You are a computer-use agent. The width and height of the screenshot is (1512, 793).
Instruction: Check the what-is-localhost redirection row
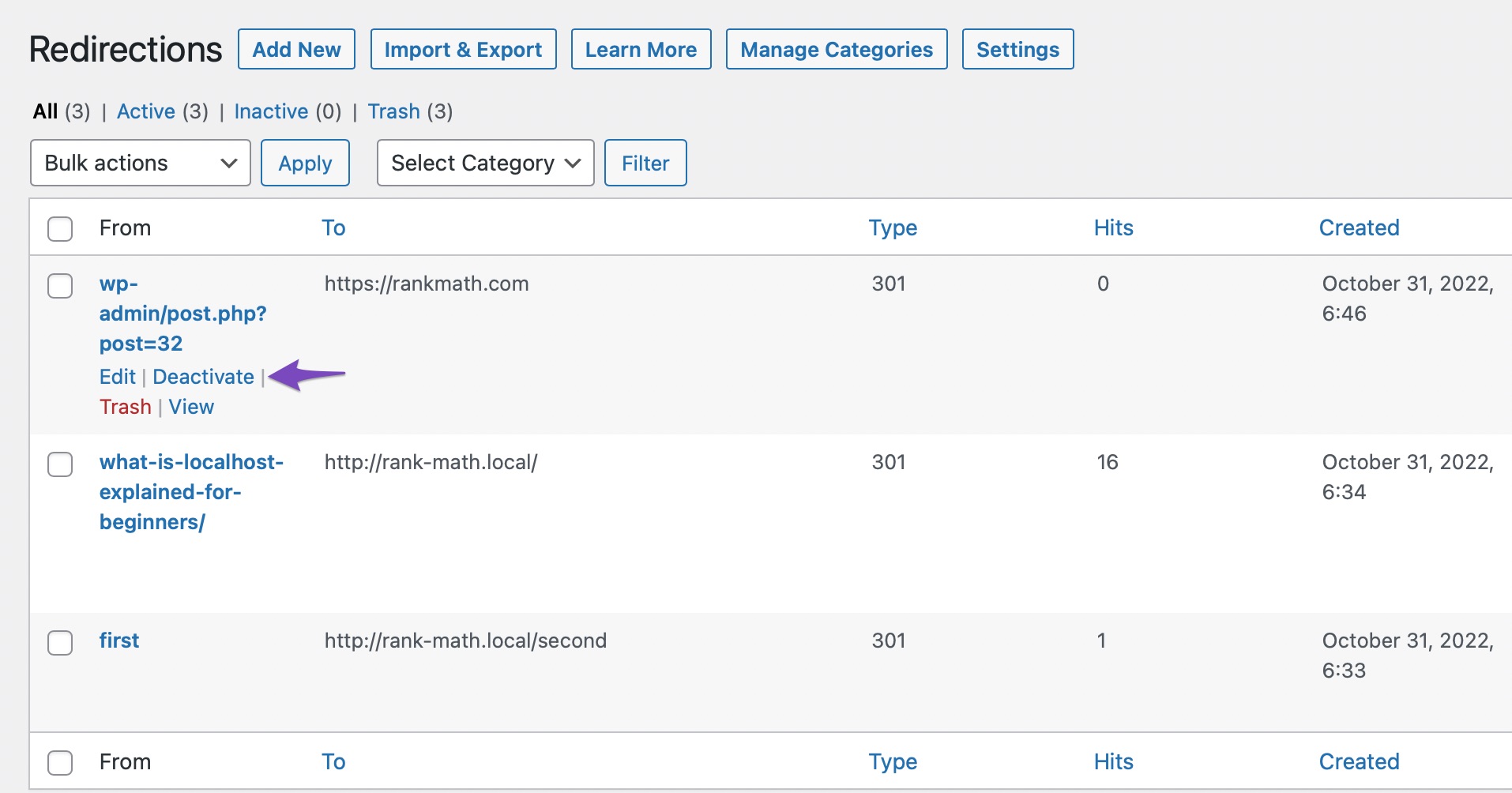pyautogui.click(x=60, y=464)
